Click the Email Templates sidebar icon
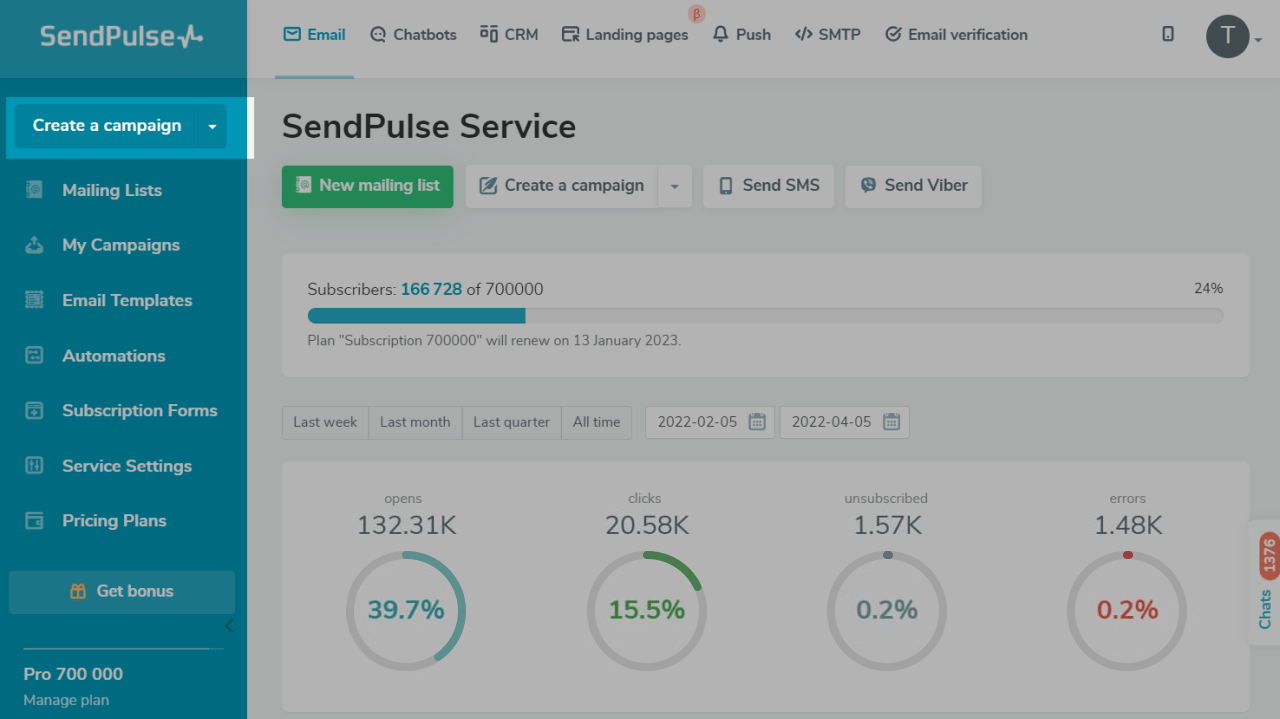 coord(34,300)
